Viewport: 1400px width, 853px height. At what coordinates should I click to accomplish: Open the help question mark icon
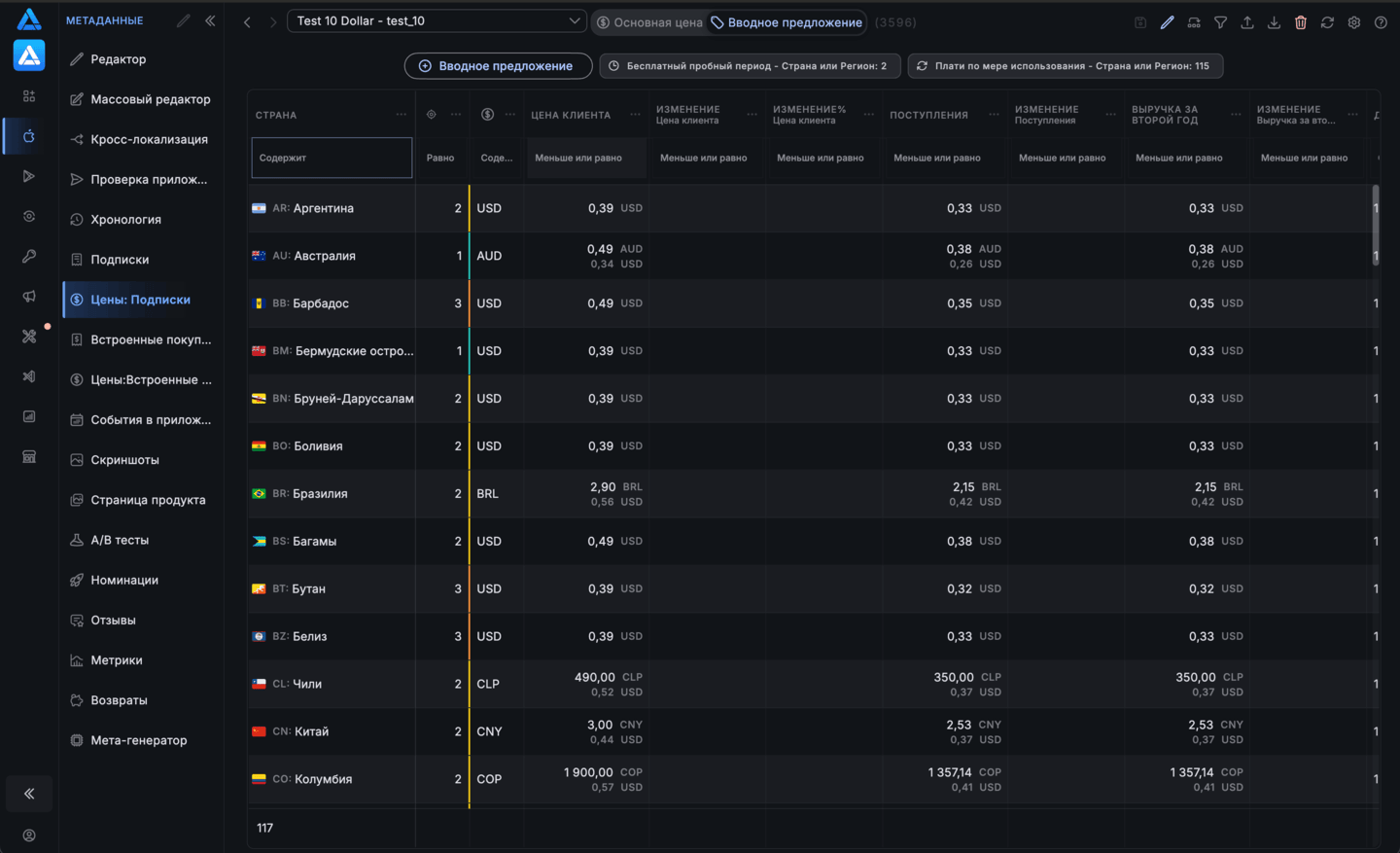[1381, 22]
